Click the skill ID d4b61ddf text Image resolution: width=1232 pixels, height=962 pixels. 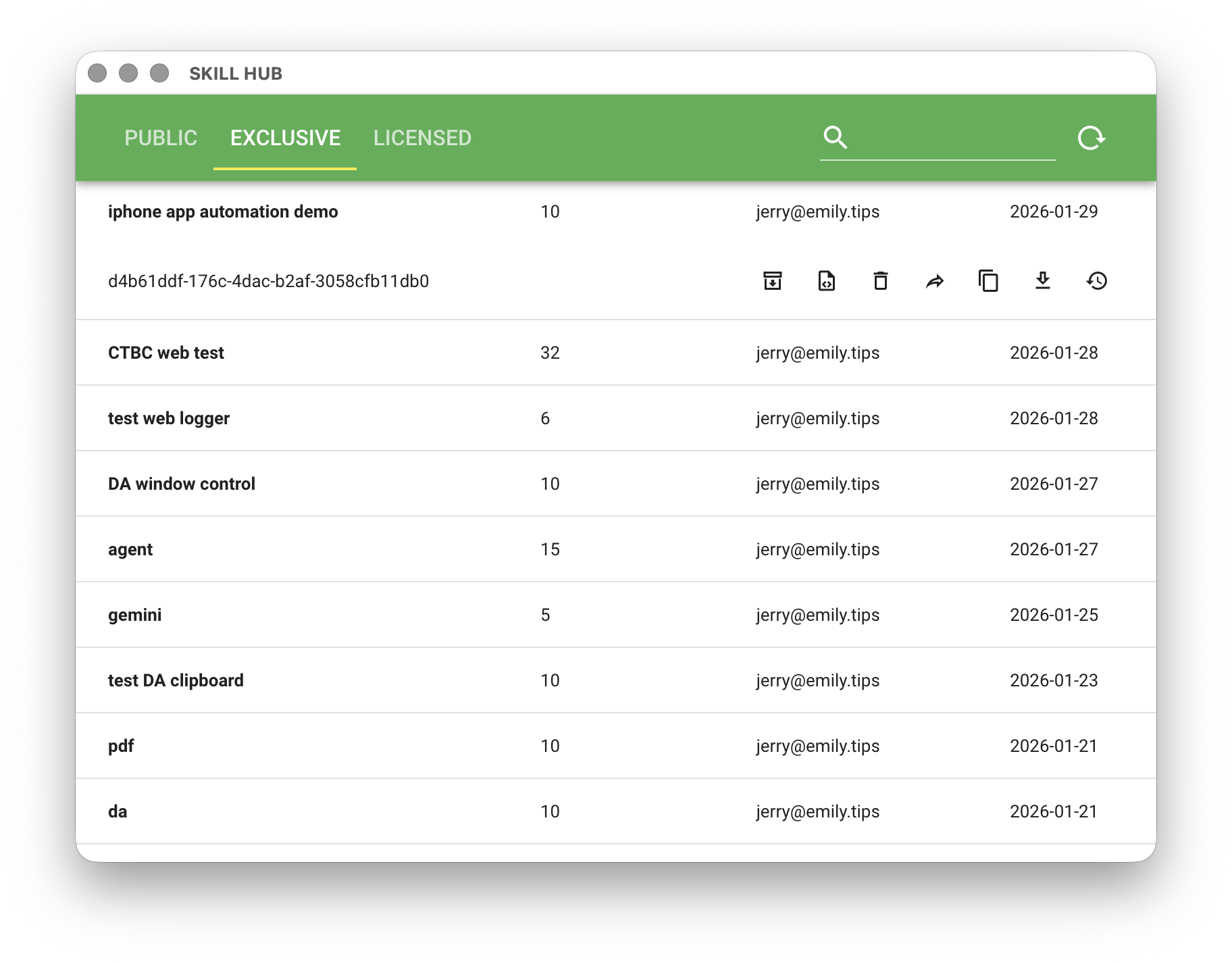(x=268, y=281)
